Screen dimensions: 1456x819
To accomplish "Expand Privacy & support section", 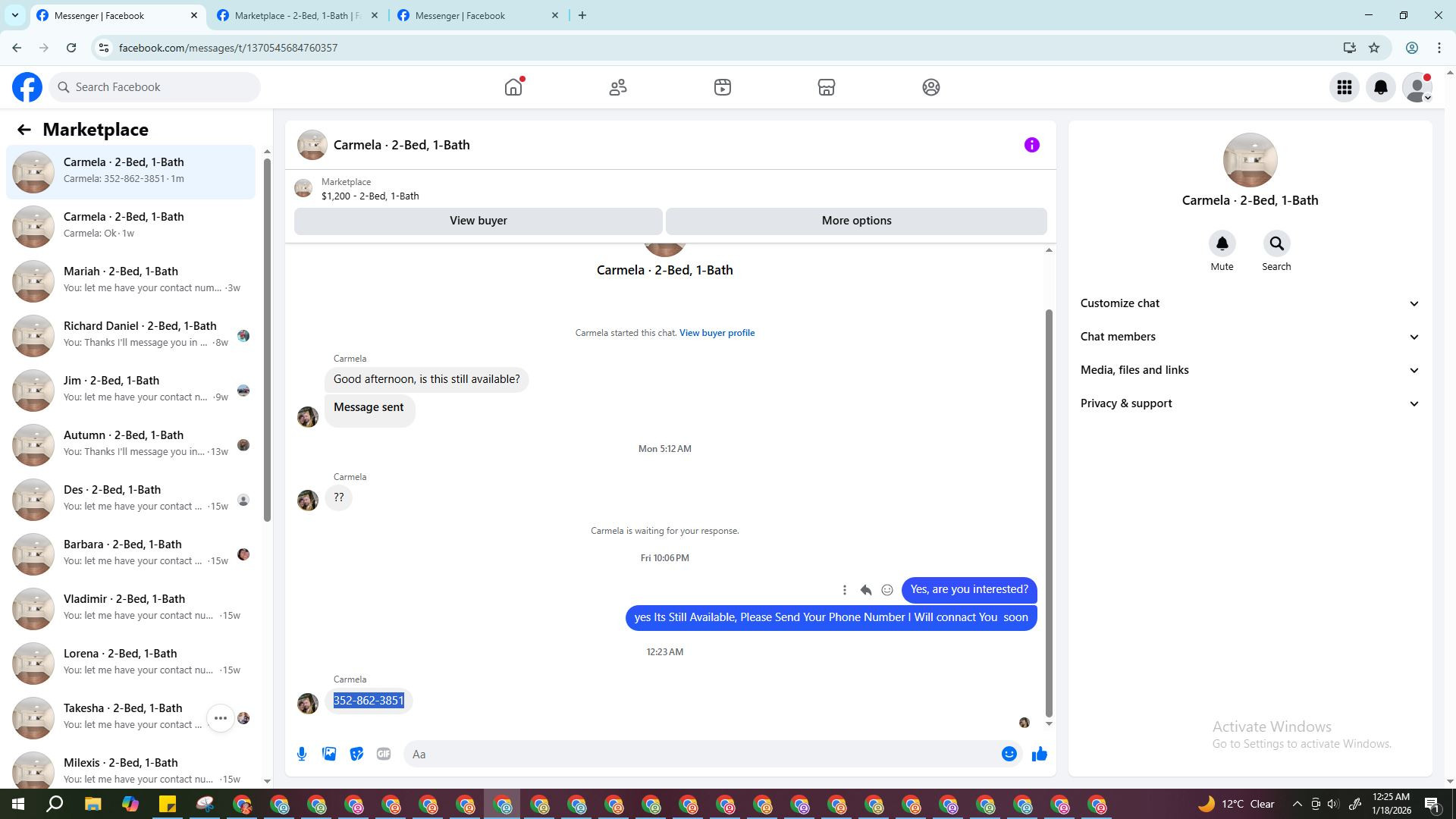I will pos(1249,403).
